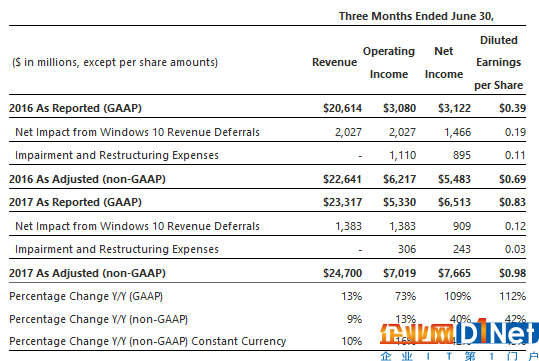Click the 2017 operating income $5,330
Image resolution: width=539 pixels, height=361 pixels.
coord(399,202)
